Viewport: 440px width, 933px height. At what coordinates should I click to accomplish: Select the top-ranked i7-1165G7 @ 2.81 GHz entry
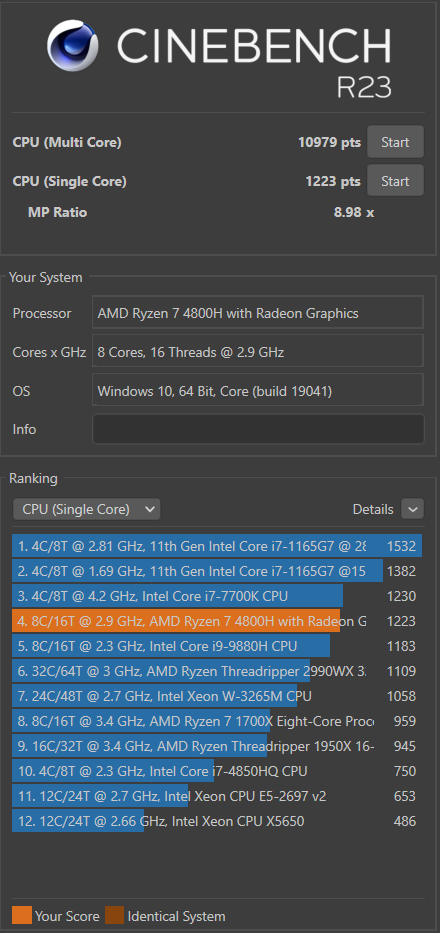pos(217,546)
